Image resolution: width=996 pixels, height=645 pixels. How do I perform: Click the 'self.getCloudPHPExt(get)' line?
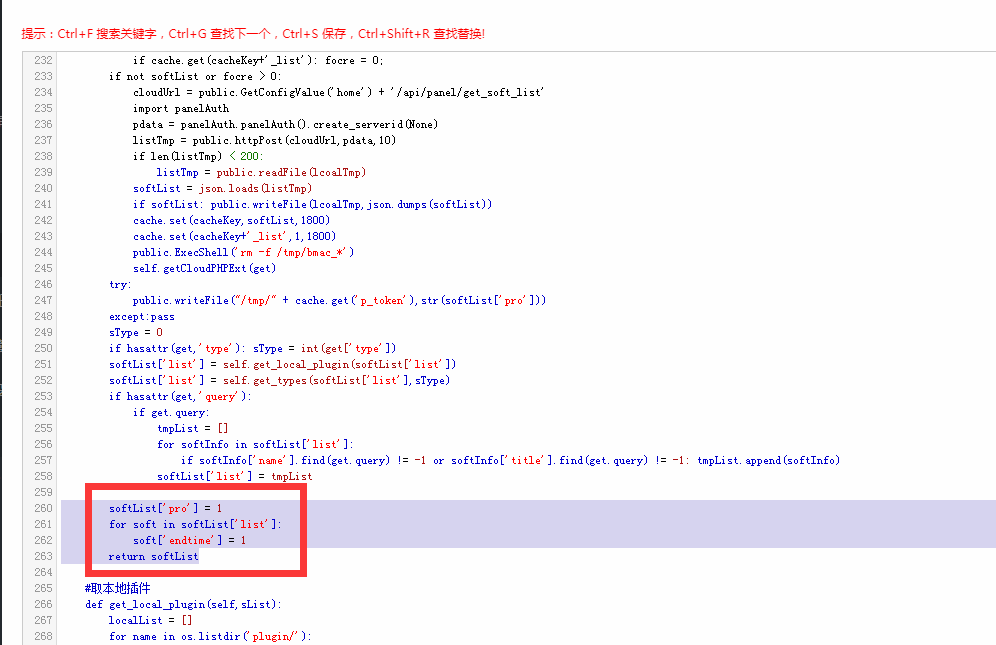(204, 268)
